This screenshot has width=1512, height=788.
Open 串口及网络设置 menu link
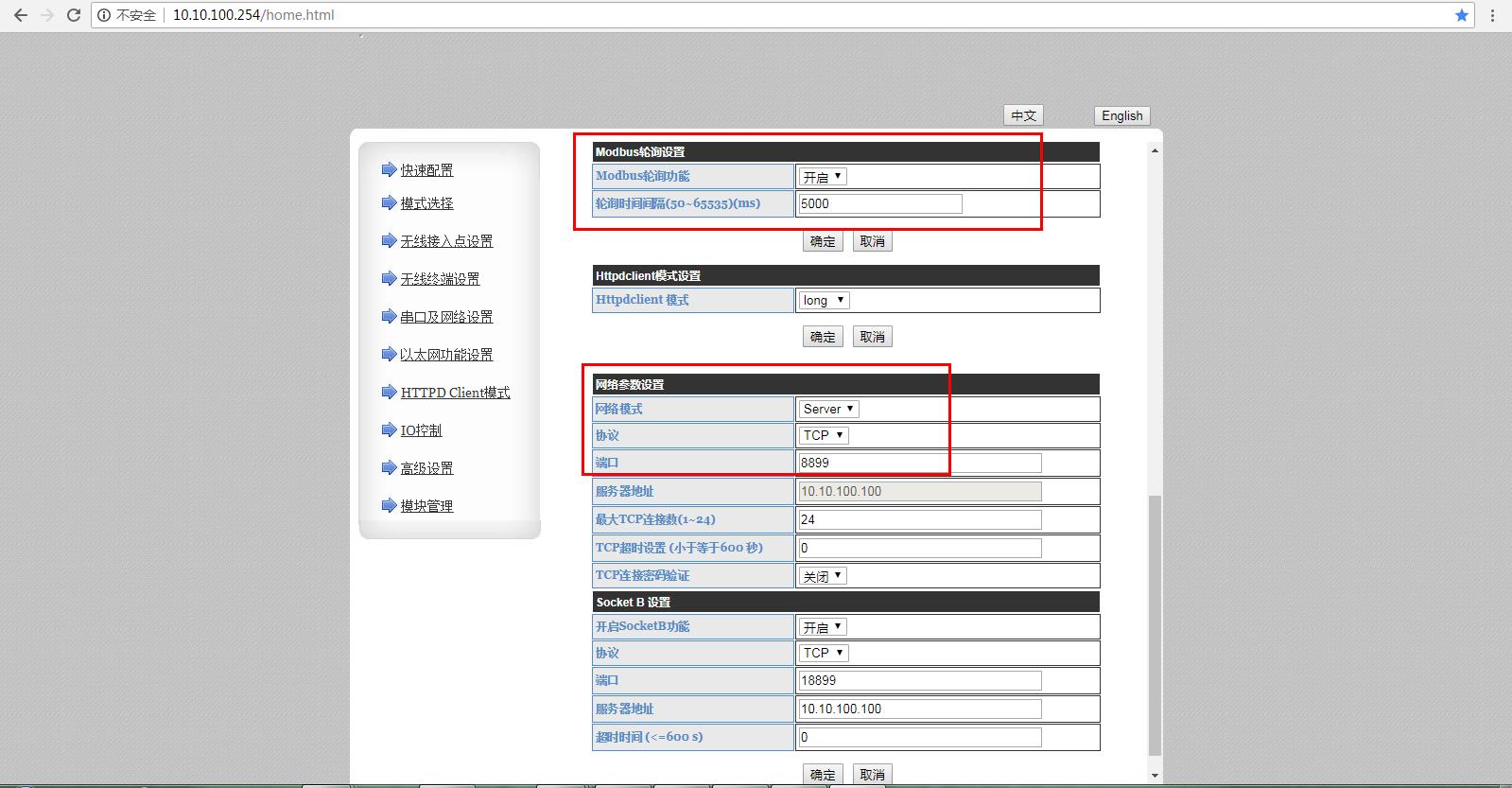click(446, 317)
